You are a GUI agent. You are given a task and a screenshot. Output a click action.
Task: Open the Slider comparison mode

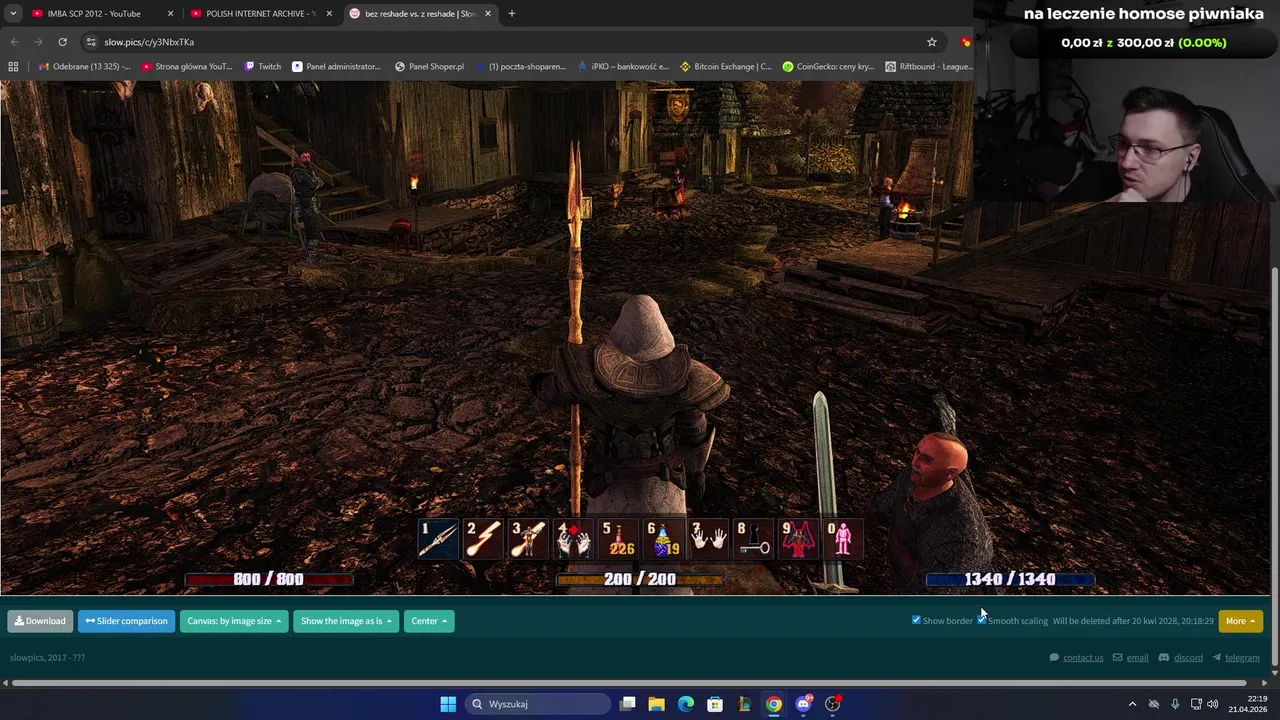[126, 621]
